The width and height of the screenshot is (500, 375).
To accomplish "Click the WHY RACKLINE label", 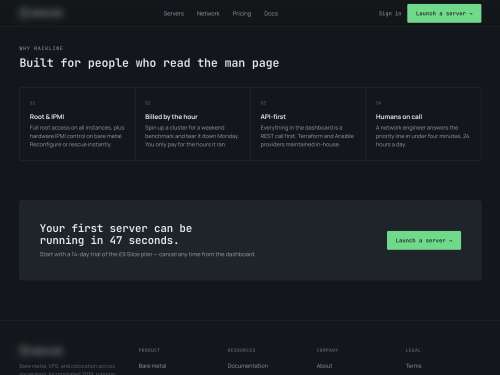I will coord(41,48).
